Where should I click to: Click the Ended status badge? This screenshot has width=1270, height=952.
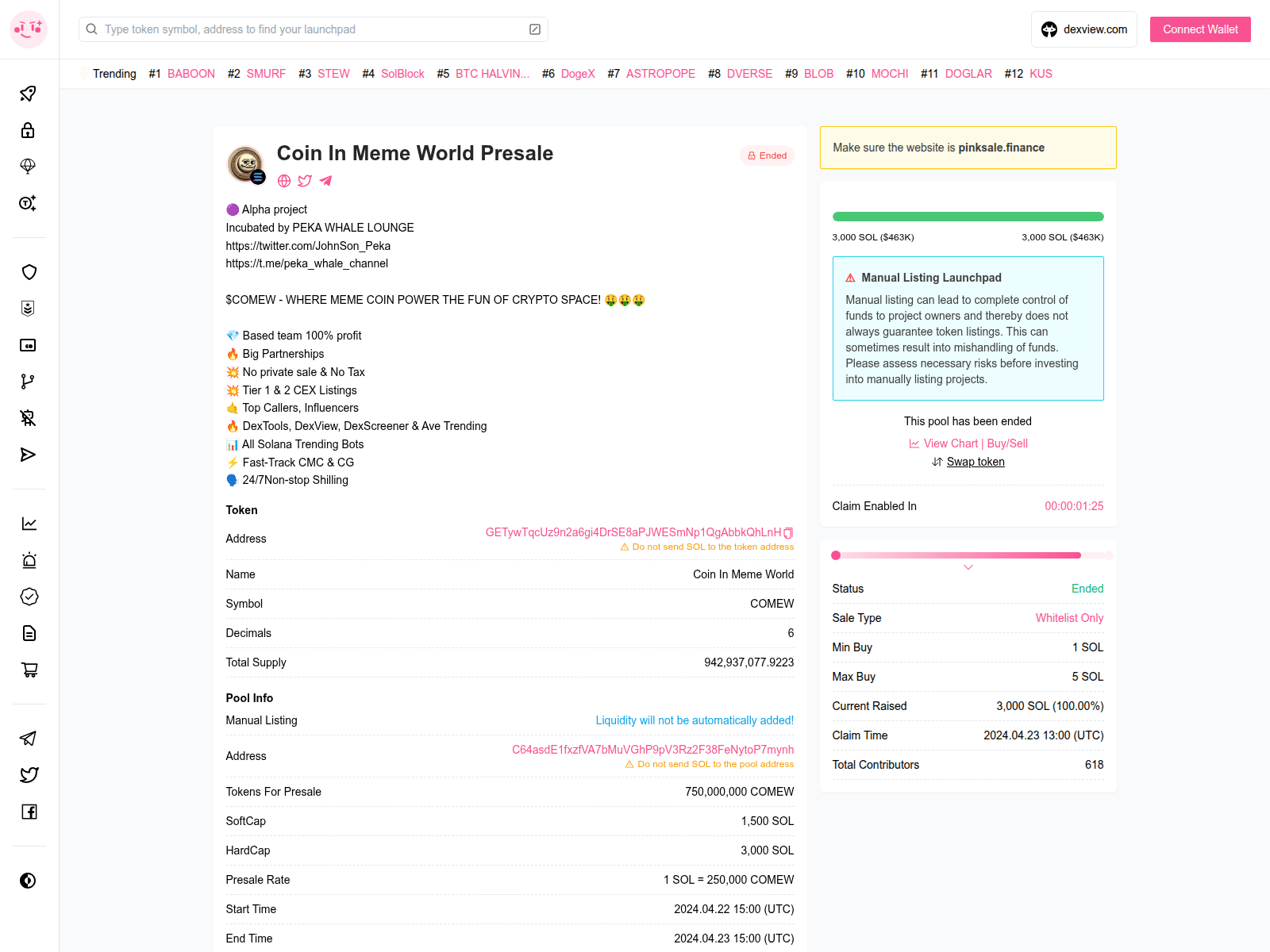pos(767,155)
